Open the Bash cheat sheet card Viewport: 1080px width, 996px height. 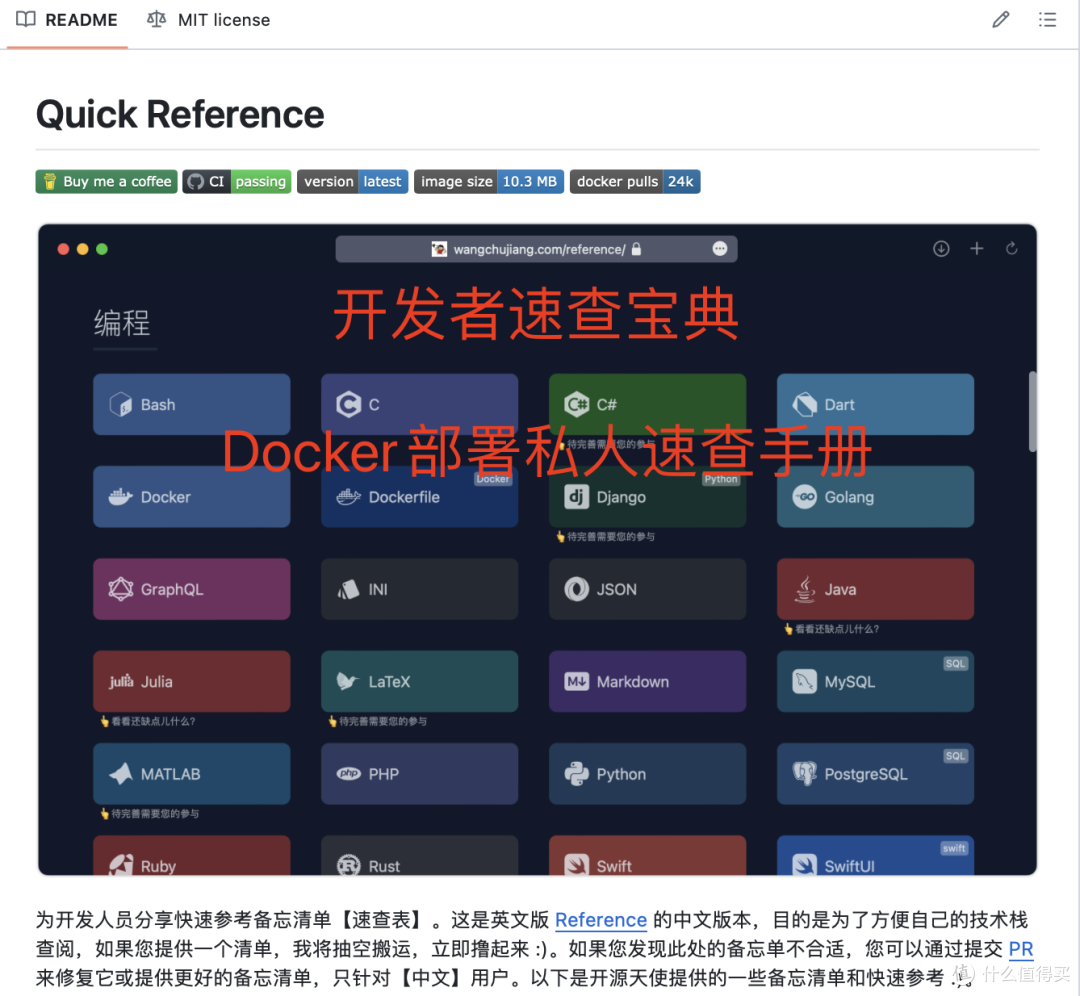tap(191, 404)
